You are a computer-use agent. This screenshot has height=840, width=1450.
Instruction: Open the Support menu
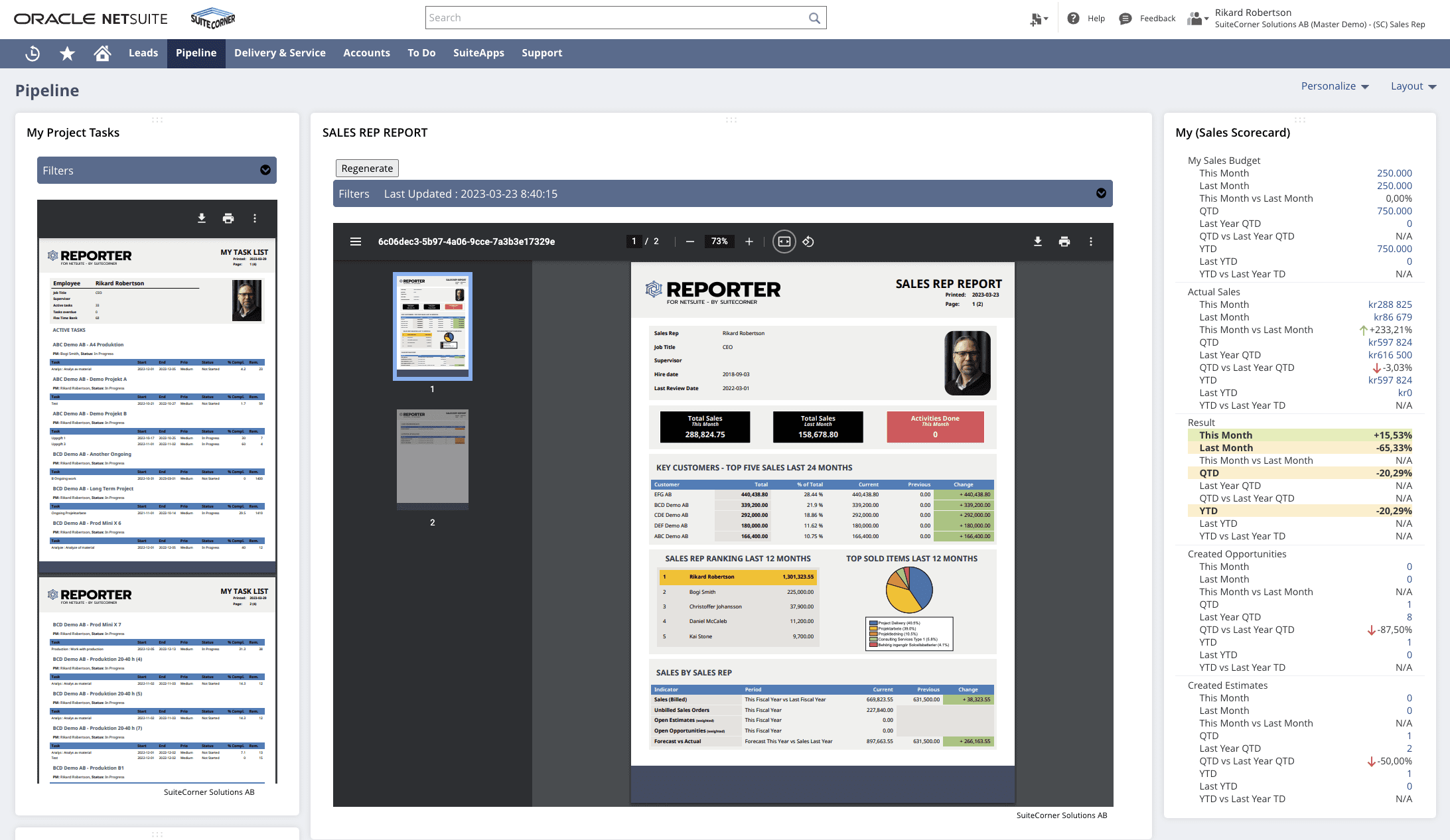542,53
